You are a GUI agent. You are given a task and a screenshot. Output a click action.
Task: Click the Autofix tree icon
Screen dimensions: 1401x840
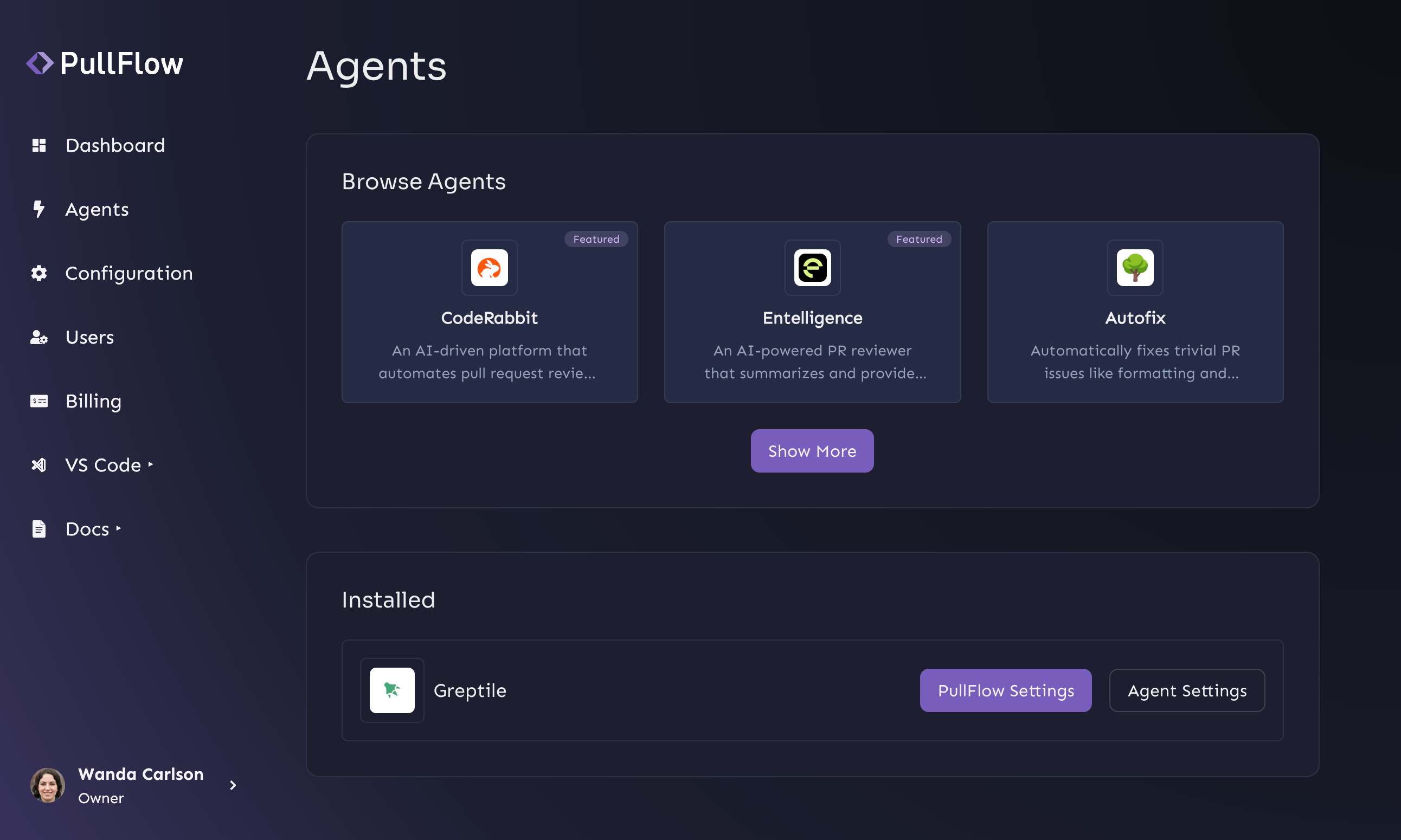click(x=1135, y=268)
